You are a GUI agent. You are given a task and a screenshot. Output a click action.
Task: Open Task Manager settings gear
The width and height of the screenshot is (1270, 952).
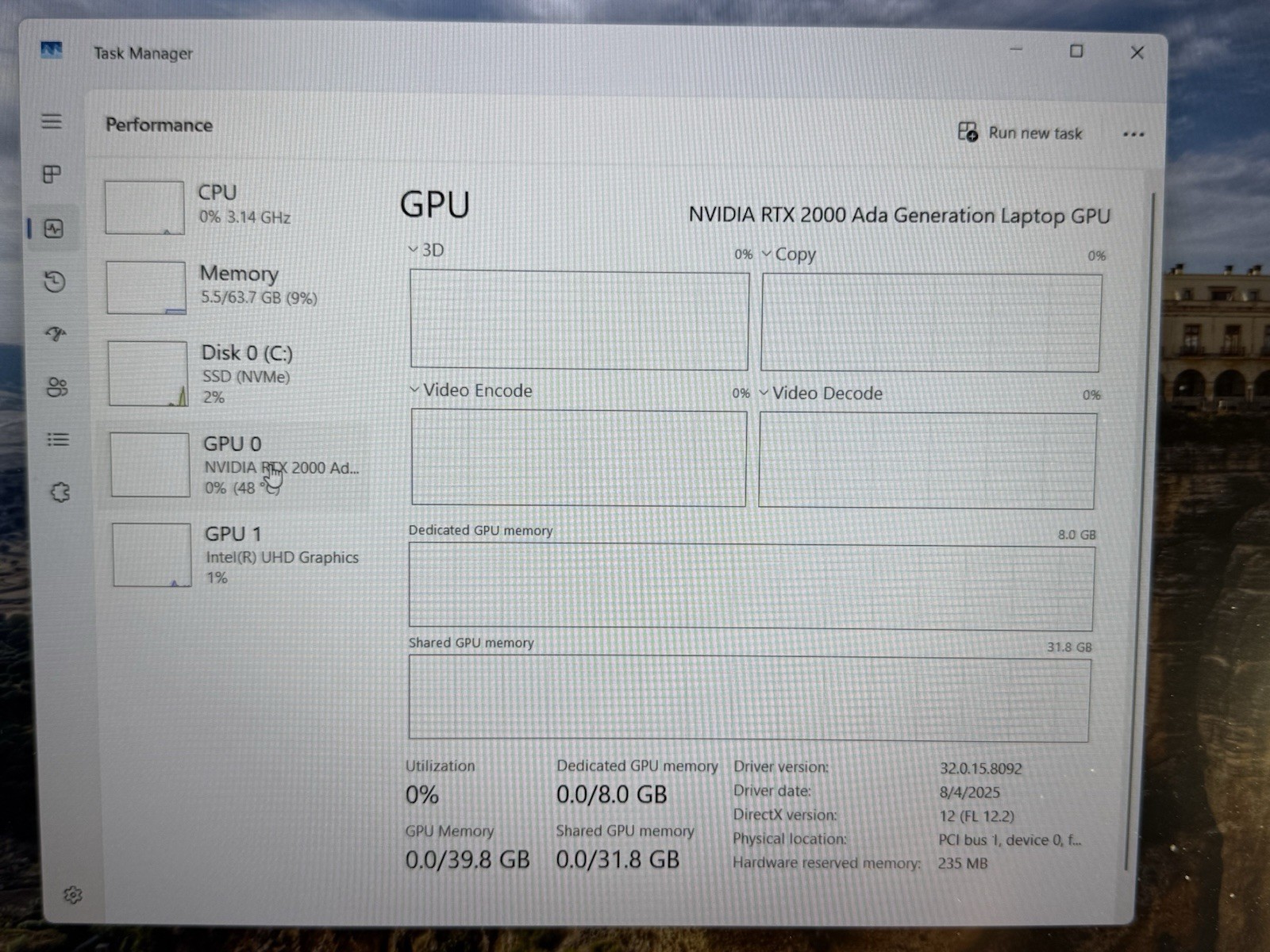click(72, 895)
